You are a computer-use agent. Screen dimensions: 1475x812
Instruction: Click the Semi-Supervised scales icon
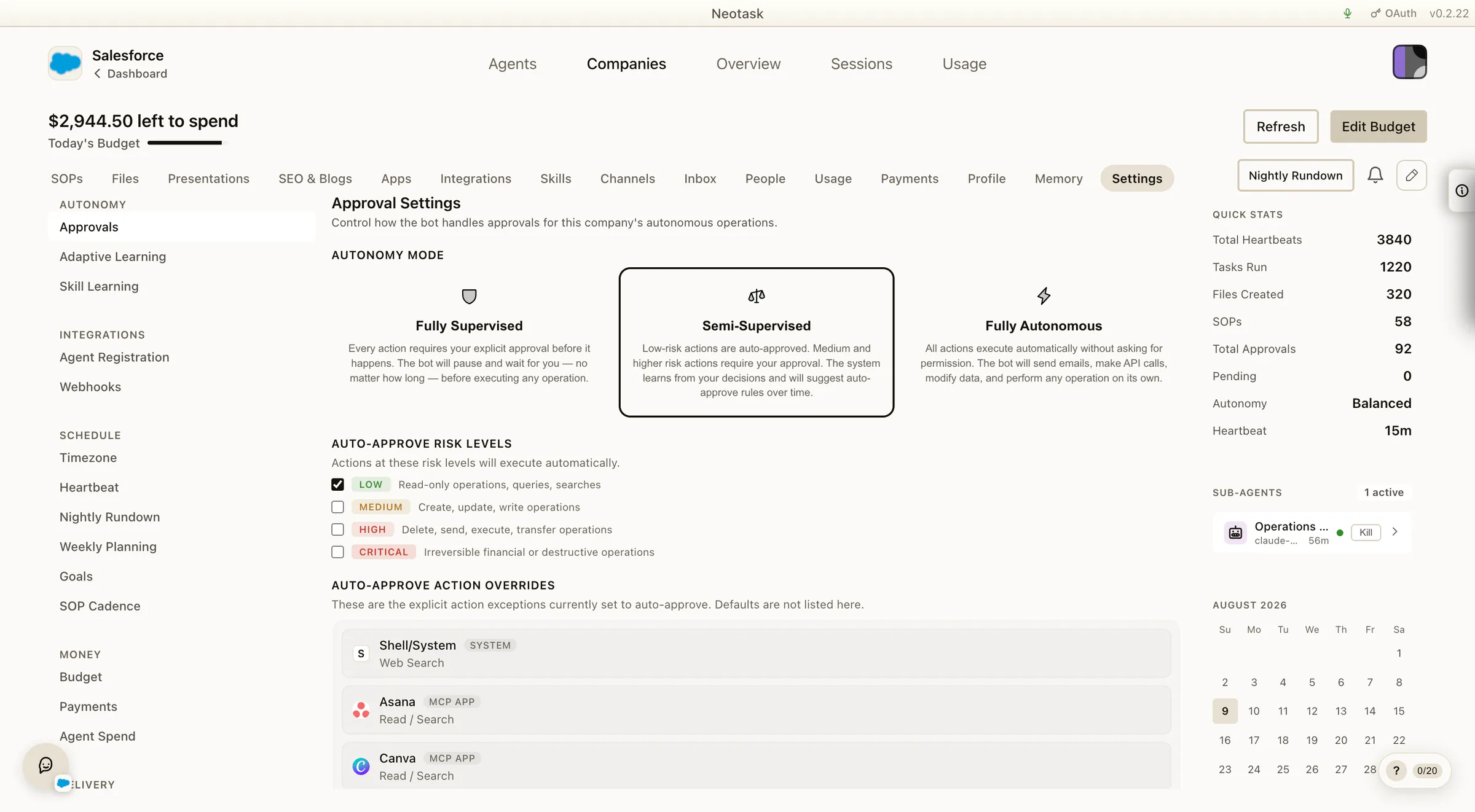click(756, 297)
